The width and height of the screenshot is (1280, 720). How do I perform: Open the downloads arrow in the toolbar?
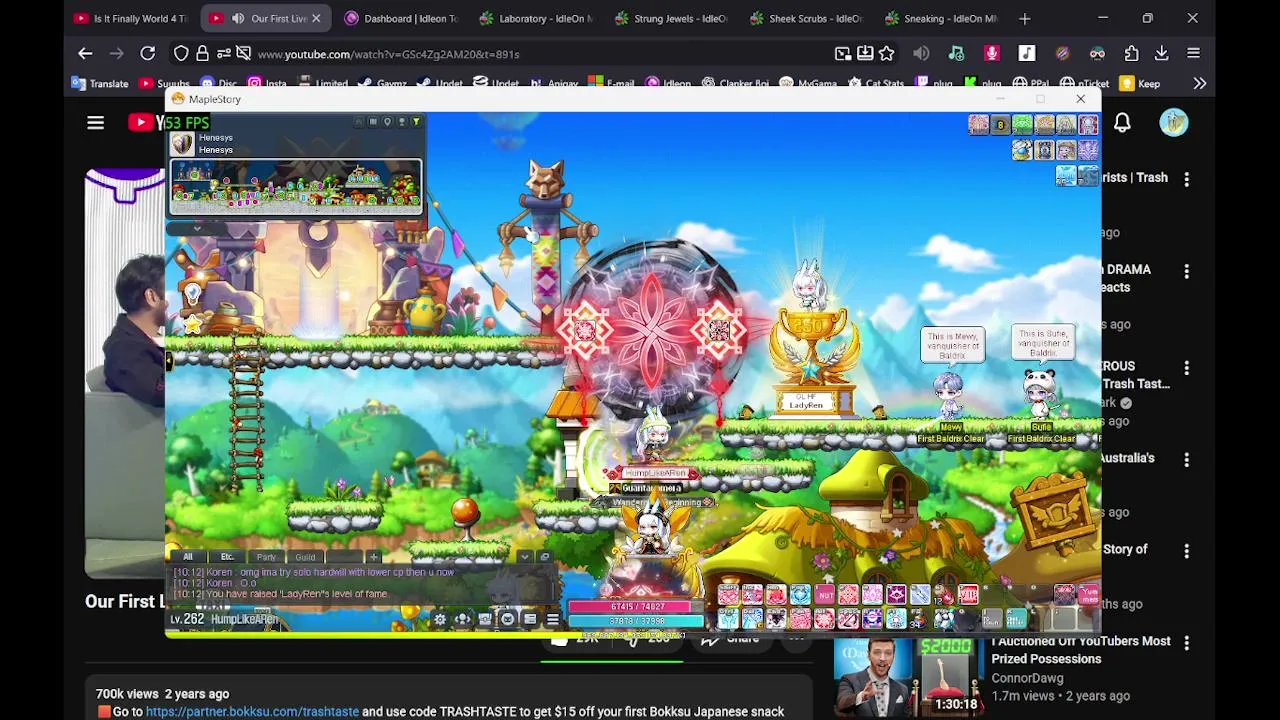coord(1161,53)
